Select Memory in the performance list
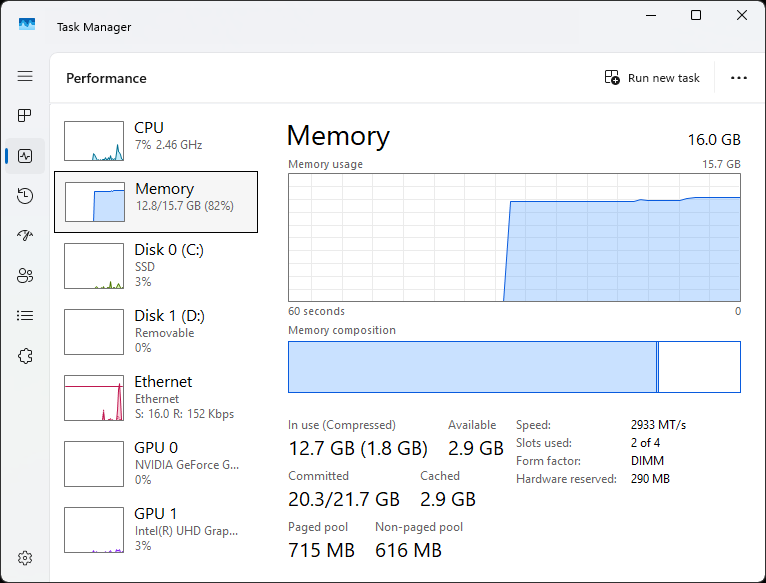The width and height of the screenshot is (766, 583). point(156,202)
